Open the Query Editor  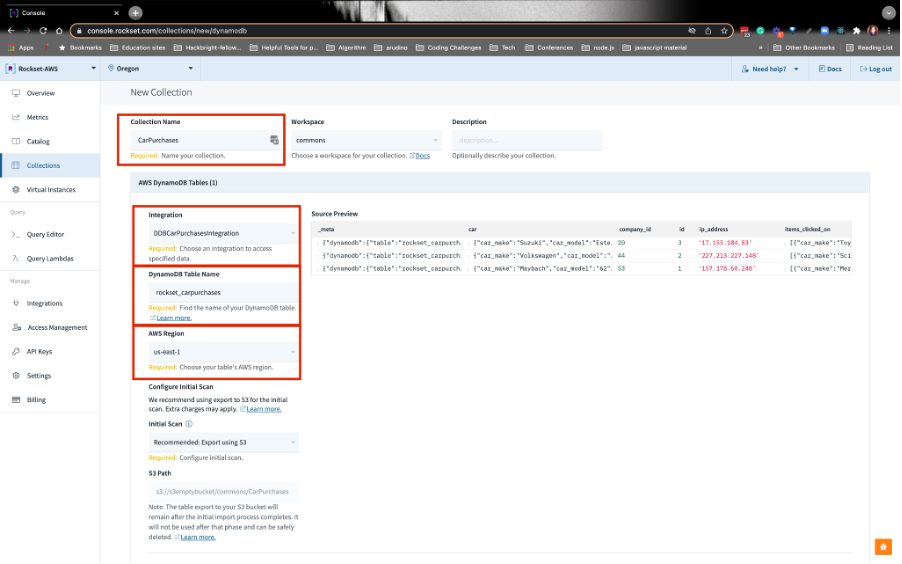(x=45, y=235)
